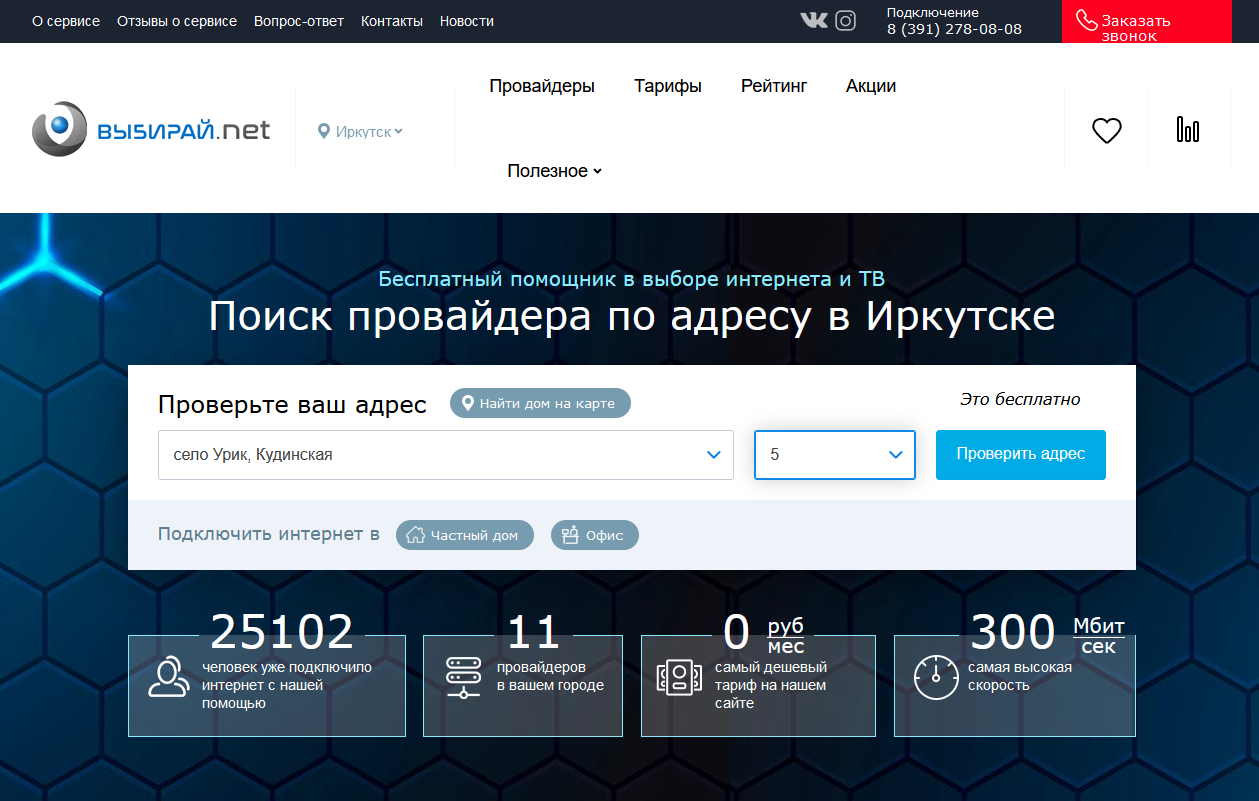Click Найти дом на карте button
1259x801 pixels.
pyautogui.click(x=540, y=404)
